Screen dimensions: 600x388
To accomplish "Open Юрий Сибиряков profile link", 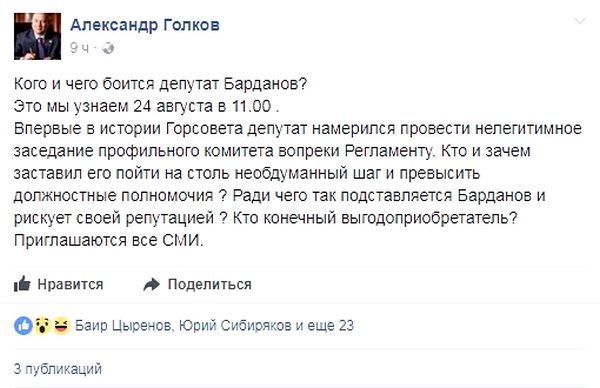I will click(x=235, y=326).
